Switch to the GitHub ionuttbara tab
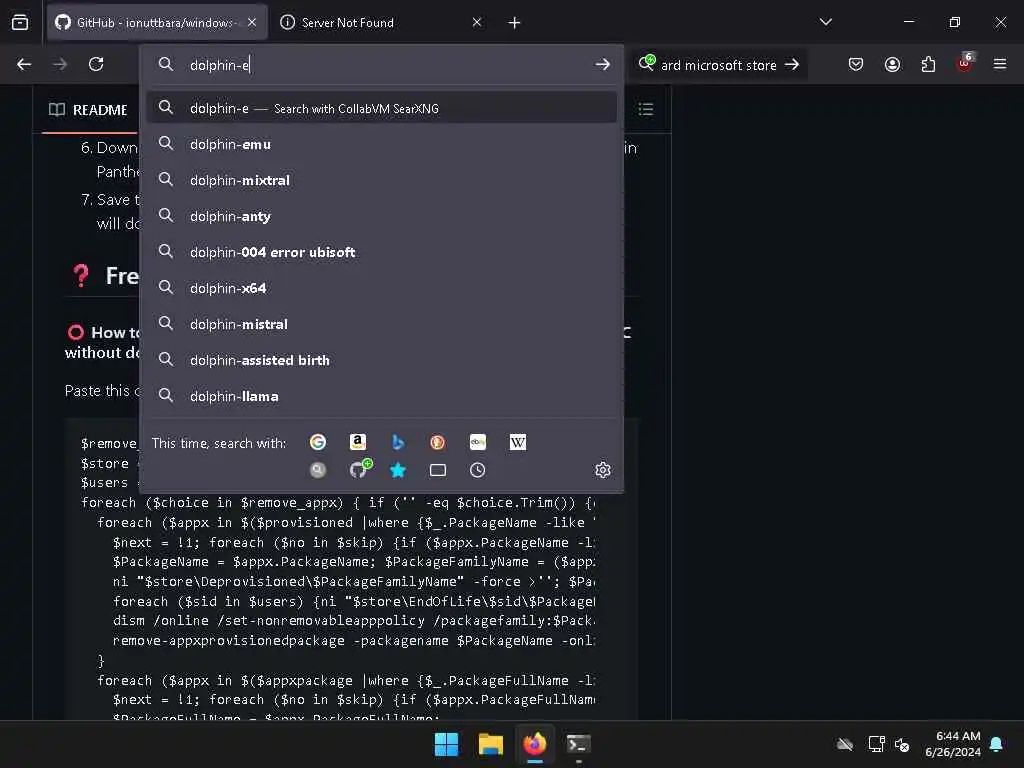 [x=157, y=22]
